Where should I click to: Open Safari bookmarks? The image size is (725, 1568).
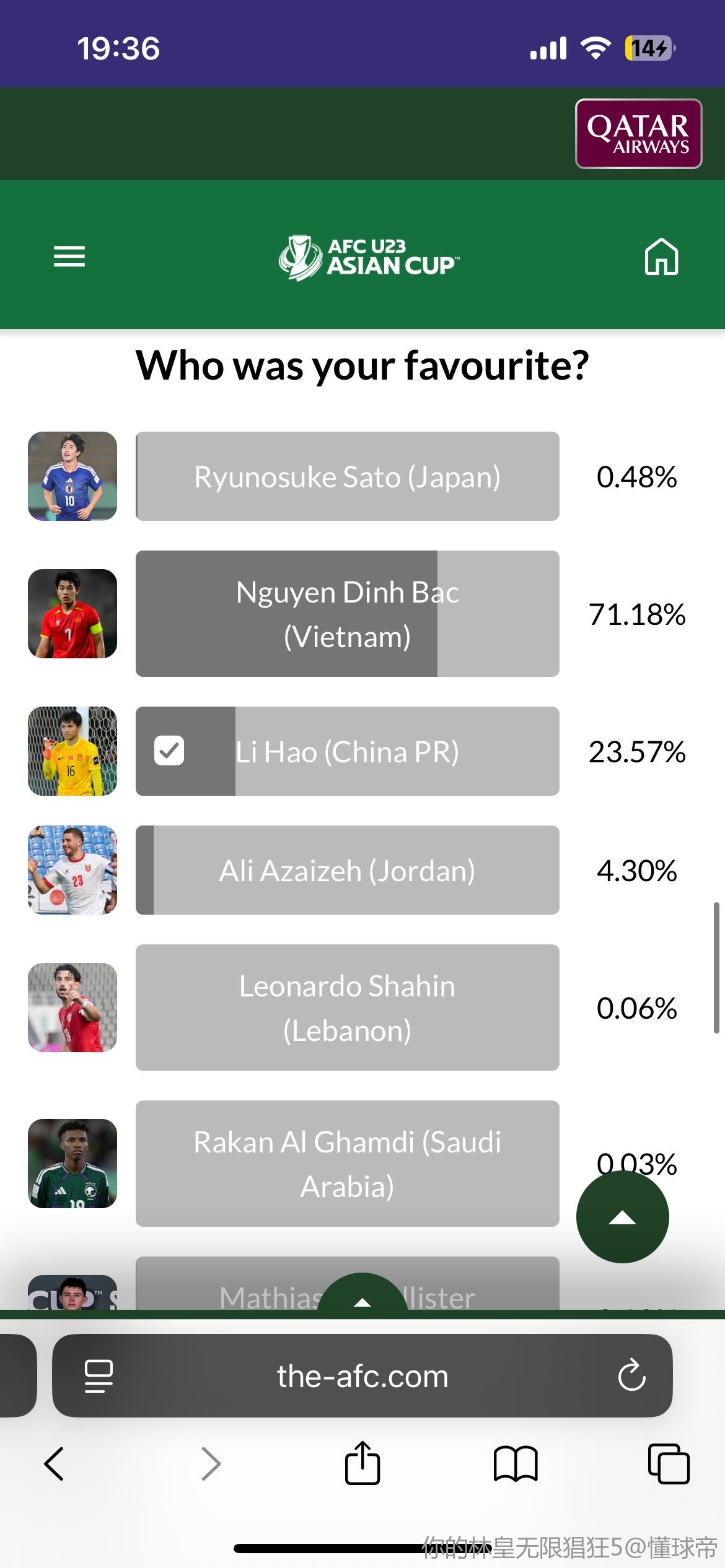515,1463
